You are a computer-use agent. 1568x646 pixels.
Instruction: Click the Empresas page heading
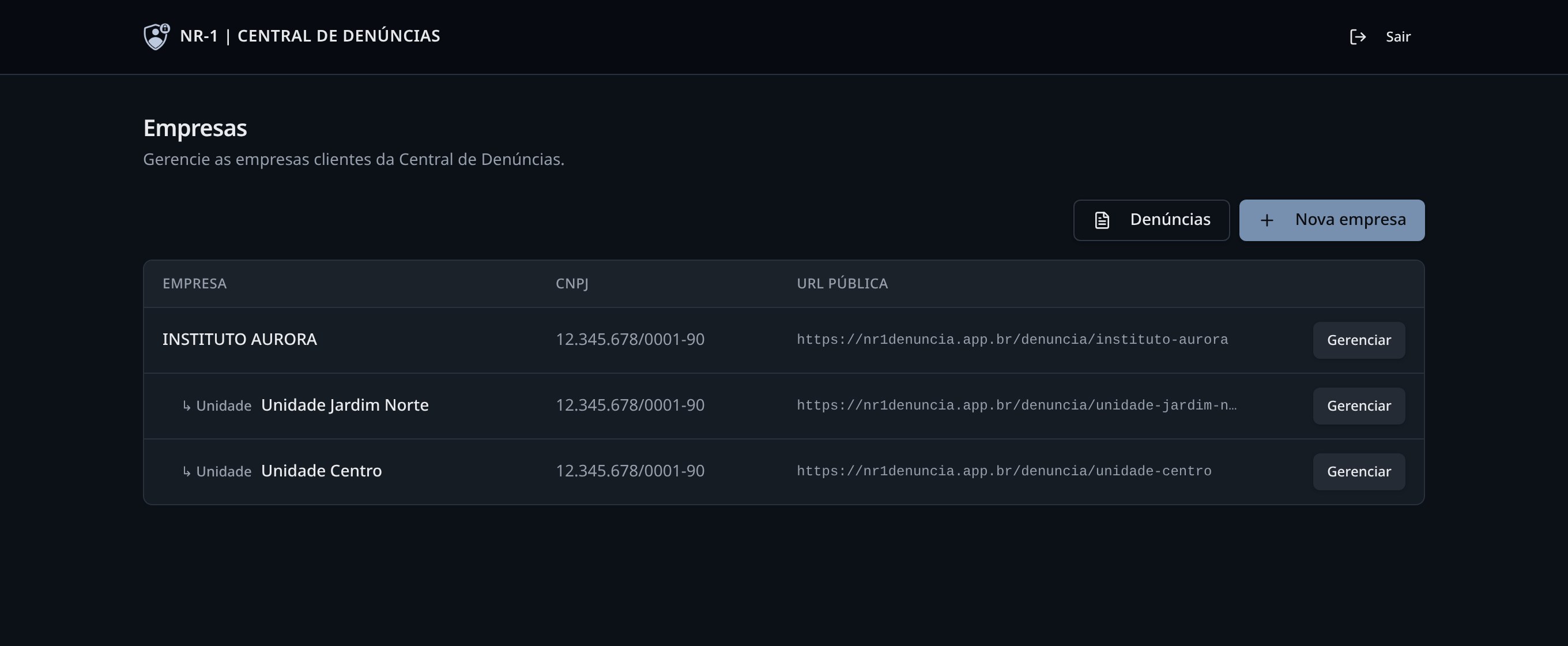[195, 129]
